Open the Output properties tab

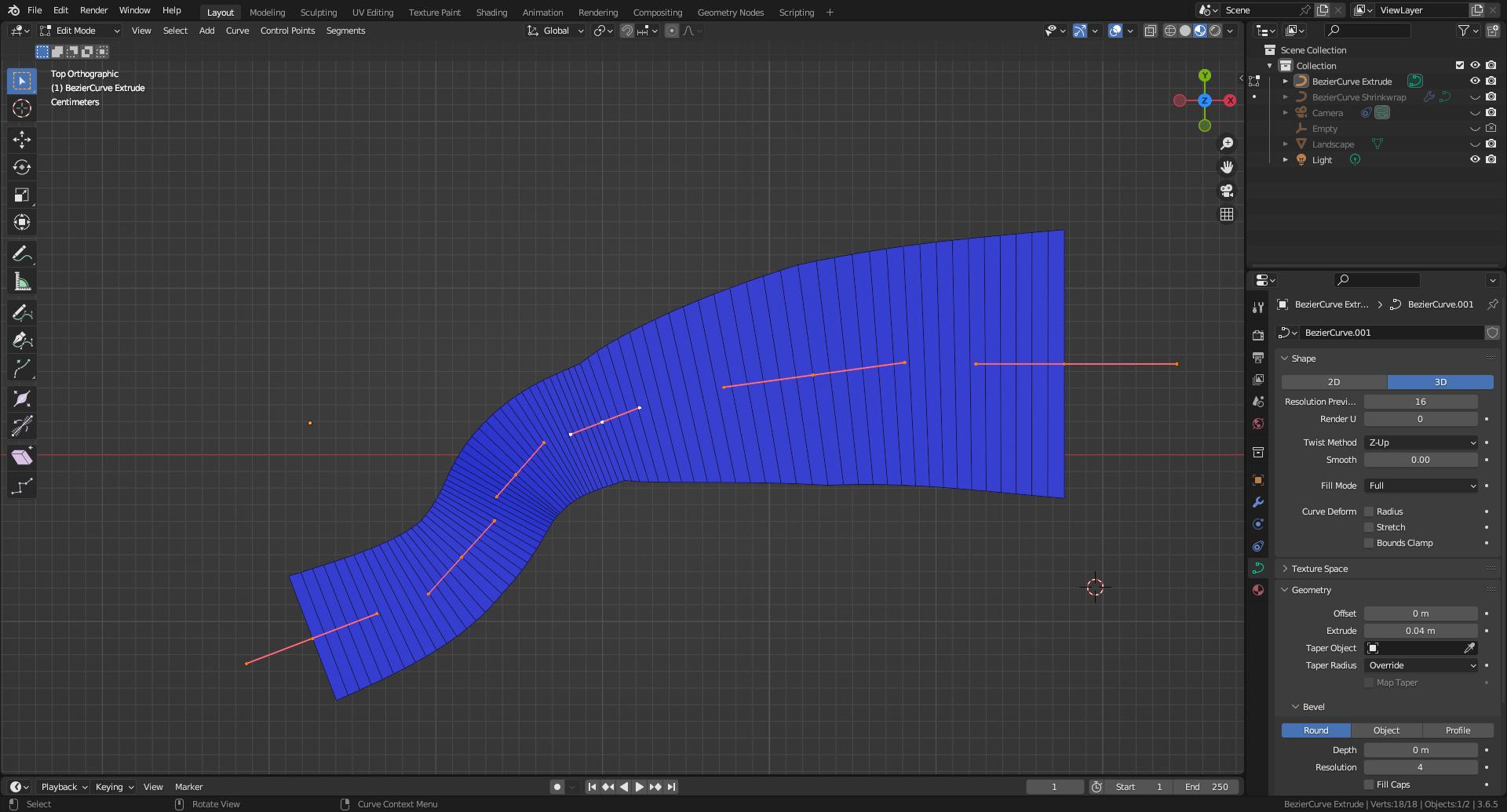(x=1258, y=358)
